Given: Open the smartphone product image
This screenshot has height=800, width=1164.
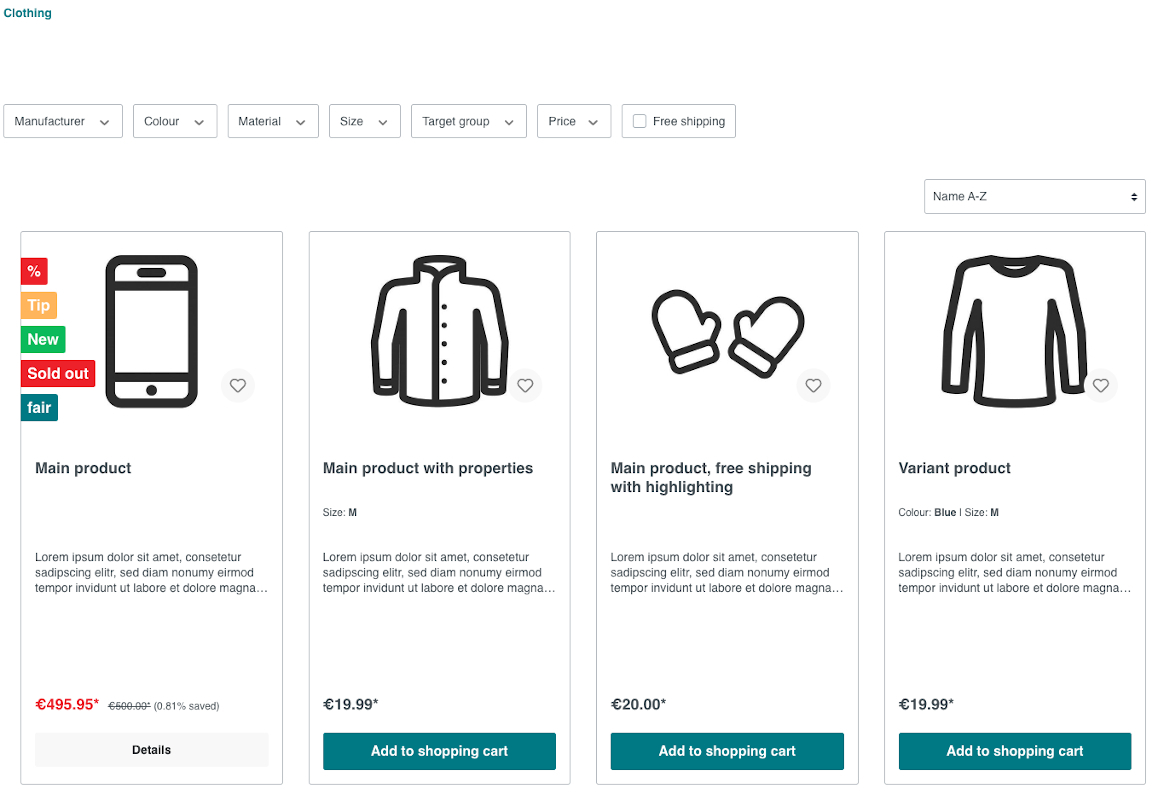Looking at the screenshot, I should pyautogui.click(x=151, y=332).
